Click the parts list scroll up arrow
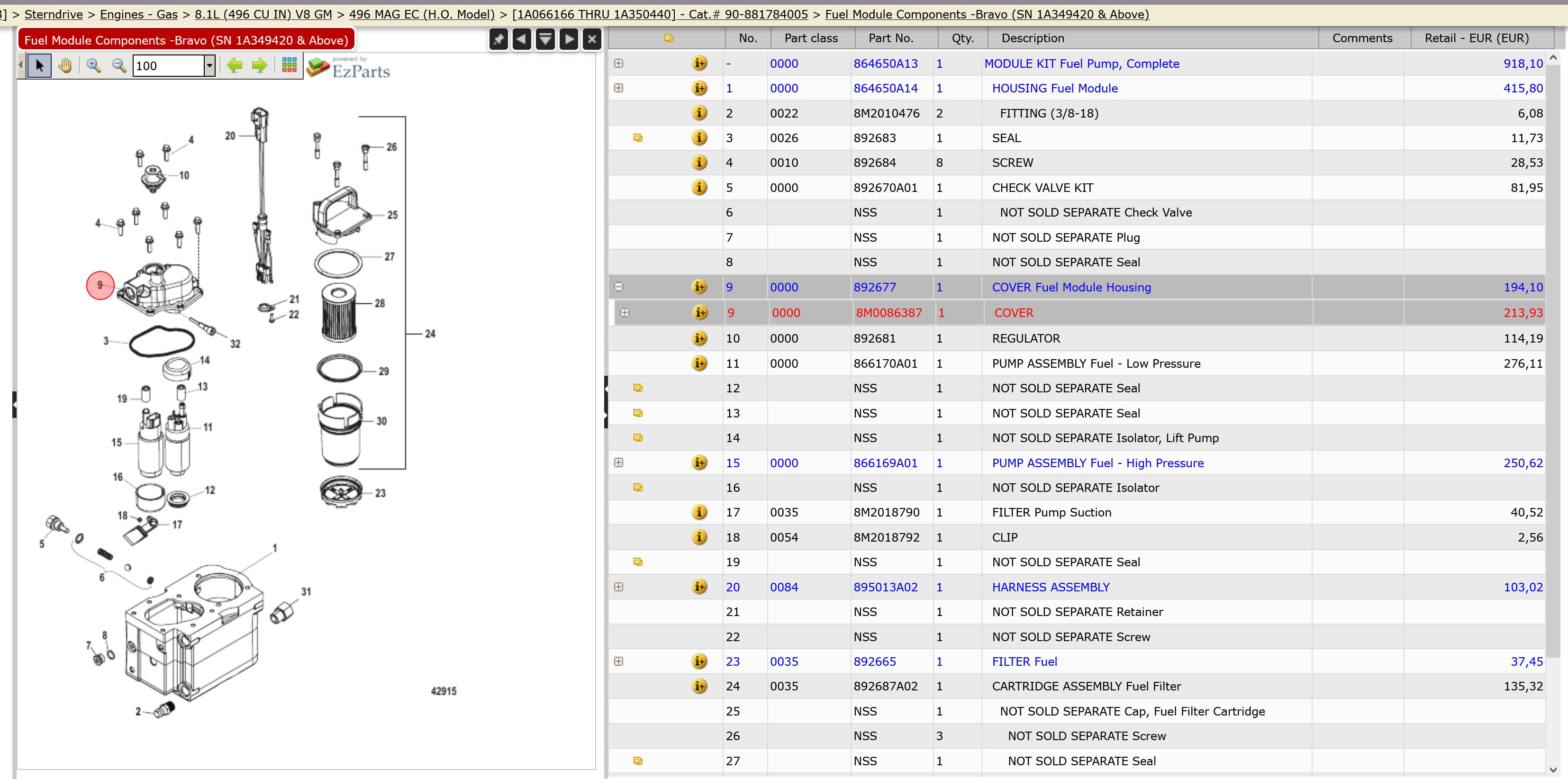Image resolution: width=1568 pixels, height=779 pixels. pyautogui.click(x=1553, y=58)
